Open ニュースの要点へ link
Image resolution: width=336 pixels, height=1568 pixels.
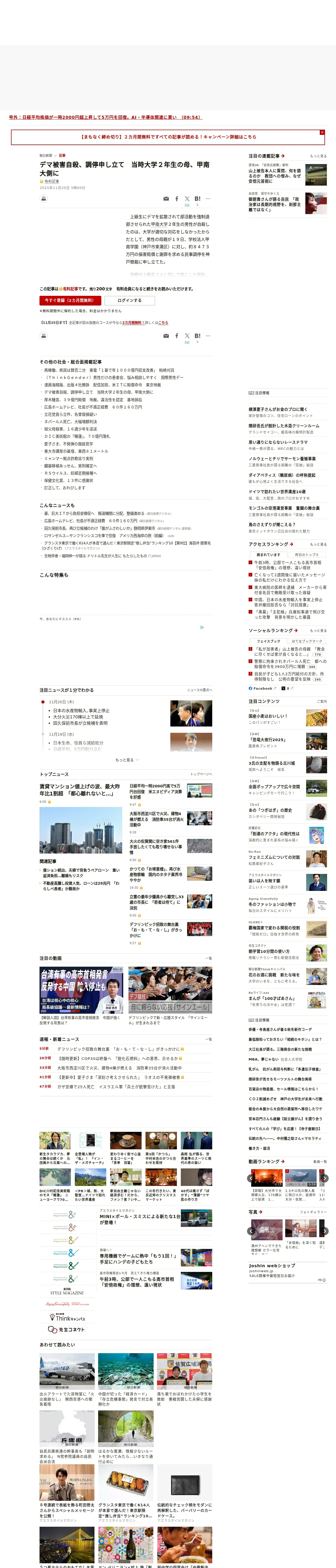pyautogui.click(x=199, y=690)
